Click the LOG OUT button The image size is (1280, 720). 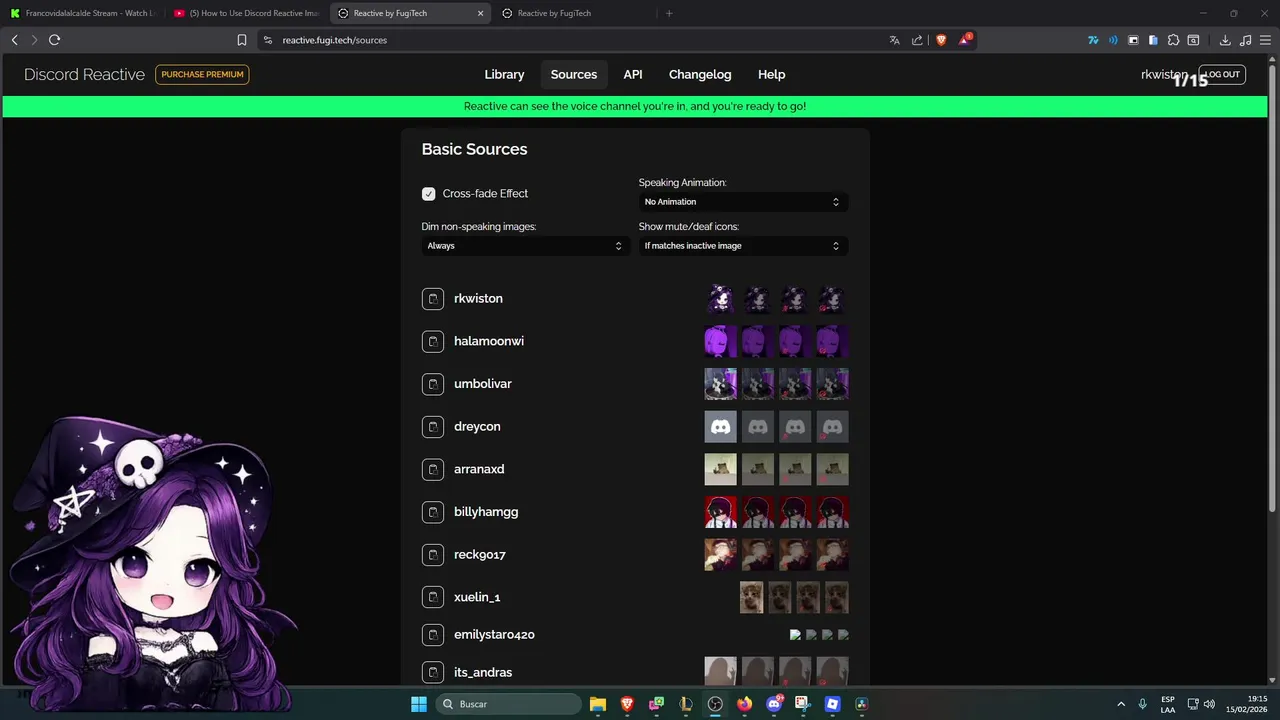[1222, 75]
